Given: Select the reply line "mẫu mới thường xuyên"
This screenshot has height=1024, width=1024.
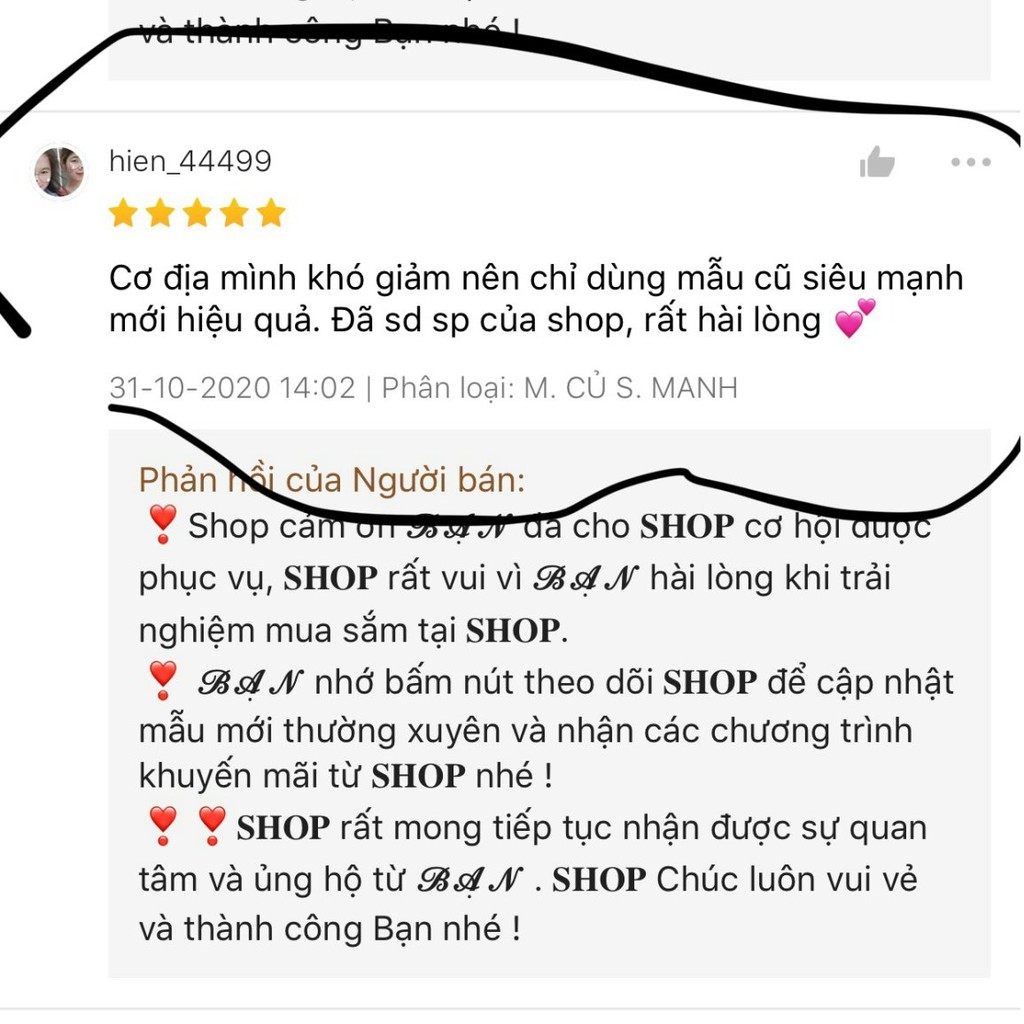Looking at the screenshot, I should [x=525, y=731].
